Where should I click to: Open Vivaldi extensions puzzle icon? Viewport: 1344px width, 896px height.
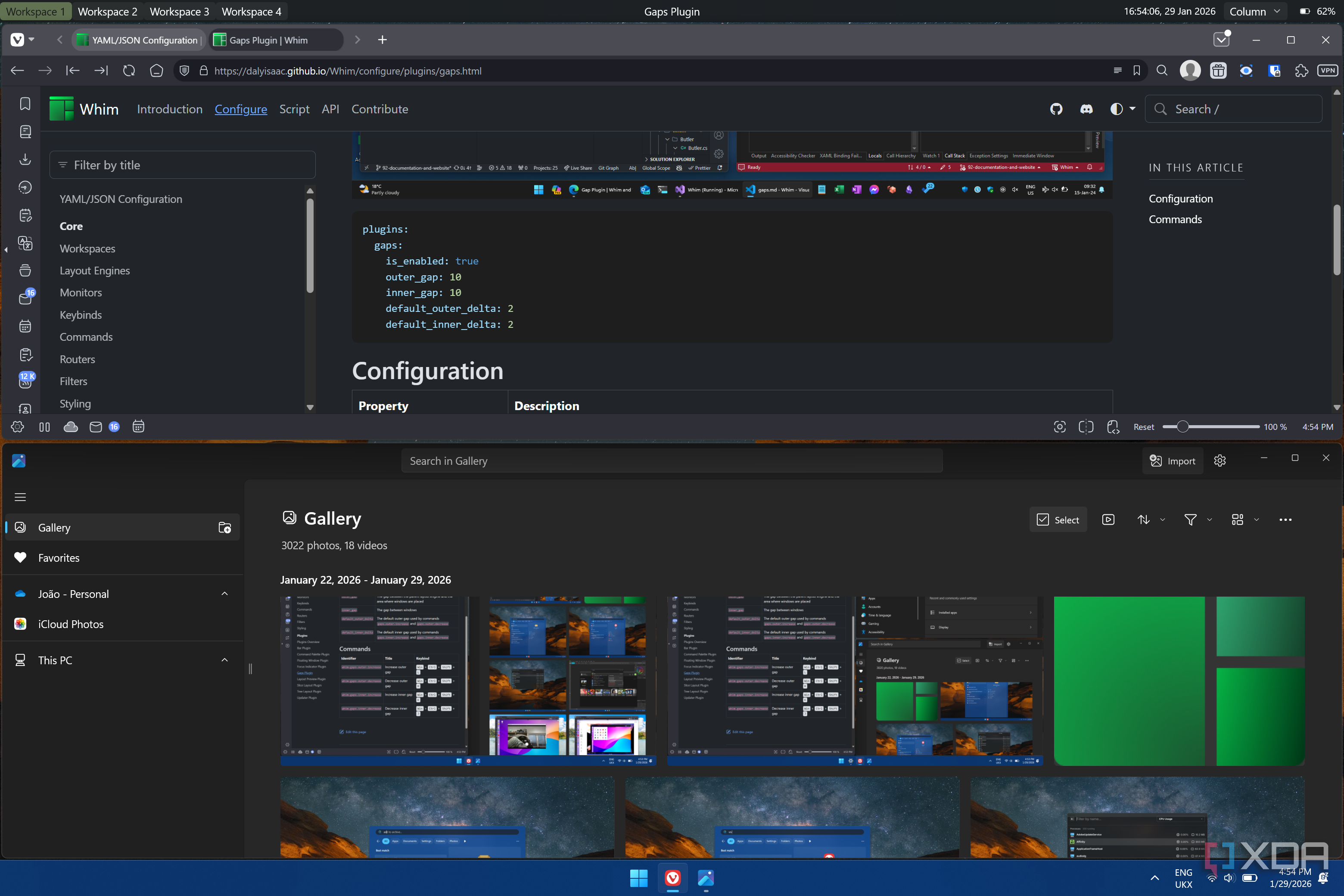pyautogui.click(x=1301, y=71)
